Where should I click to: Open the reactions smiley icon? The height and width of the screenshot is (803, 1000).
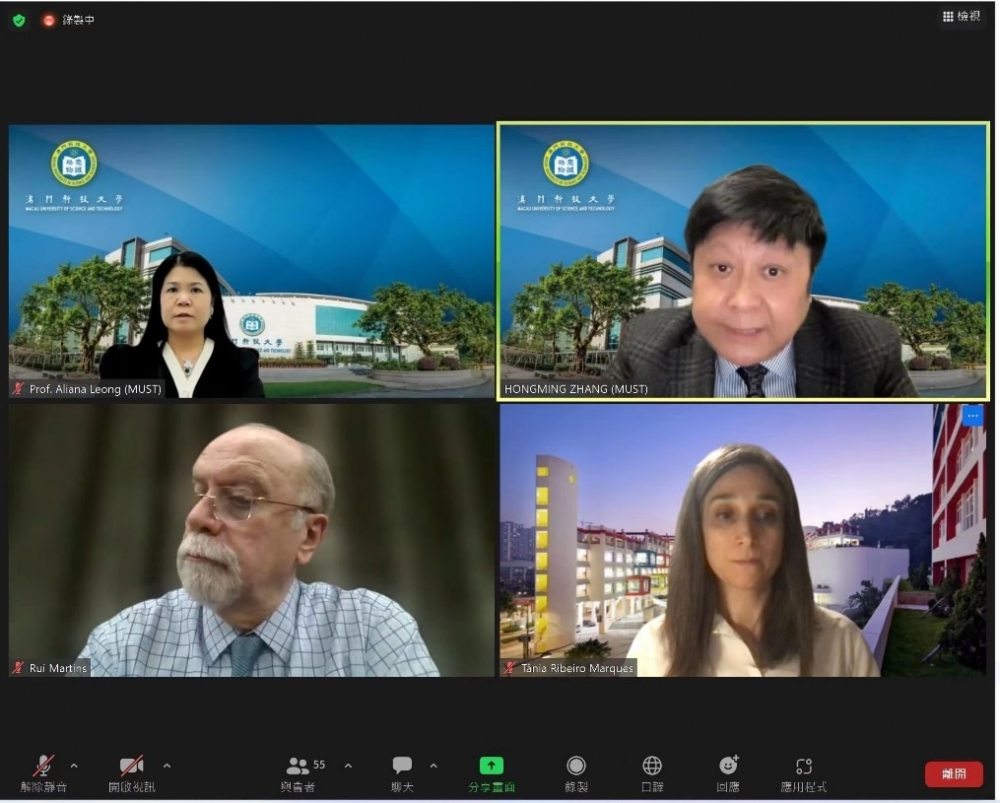point(728,773)
